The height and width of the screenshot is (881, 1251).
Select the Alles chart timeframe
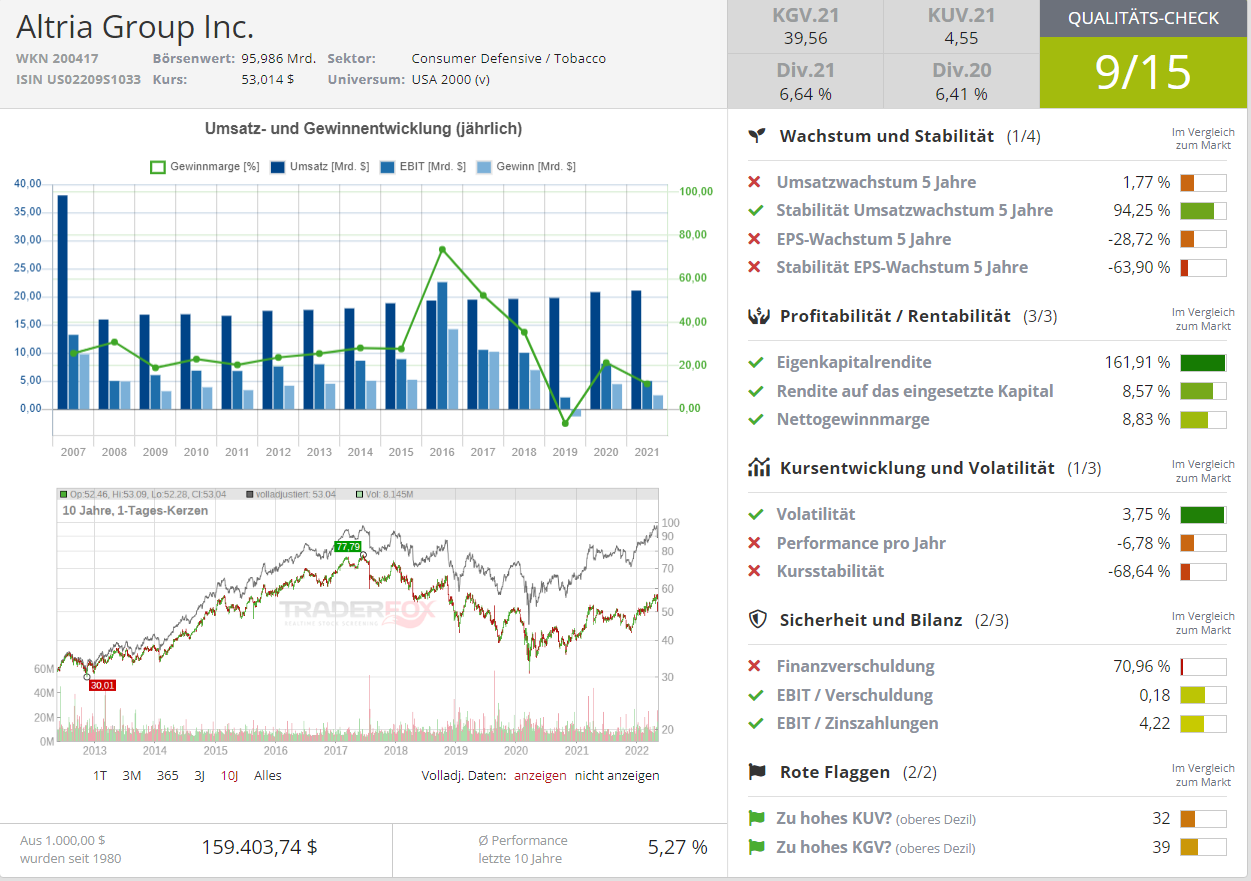(x=268, y=775)
